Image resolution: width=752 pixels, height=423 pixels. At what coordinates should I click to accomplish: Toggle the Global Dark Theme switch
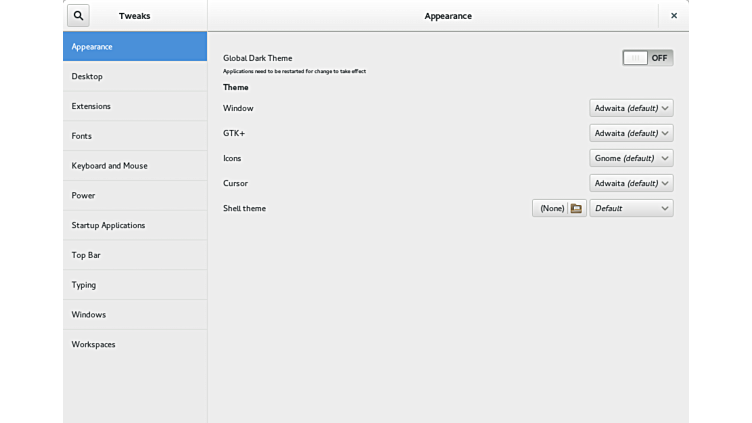coord(647,58)
